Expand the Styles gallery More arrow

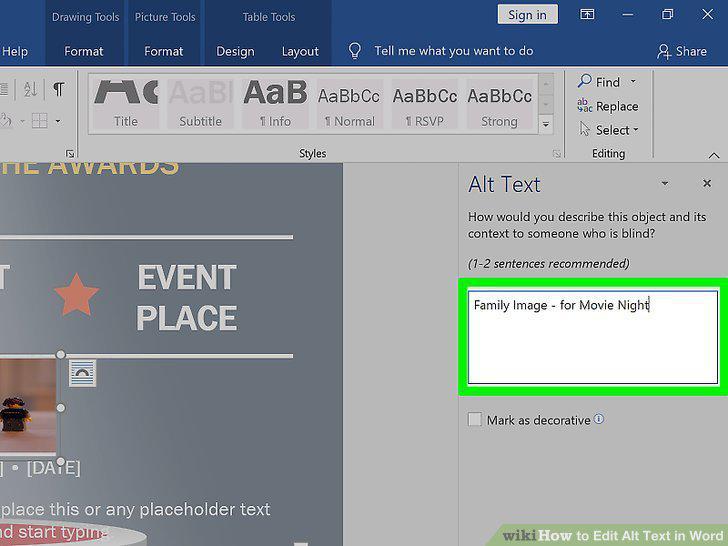tap(546, 124)
